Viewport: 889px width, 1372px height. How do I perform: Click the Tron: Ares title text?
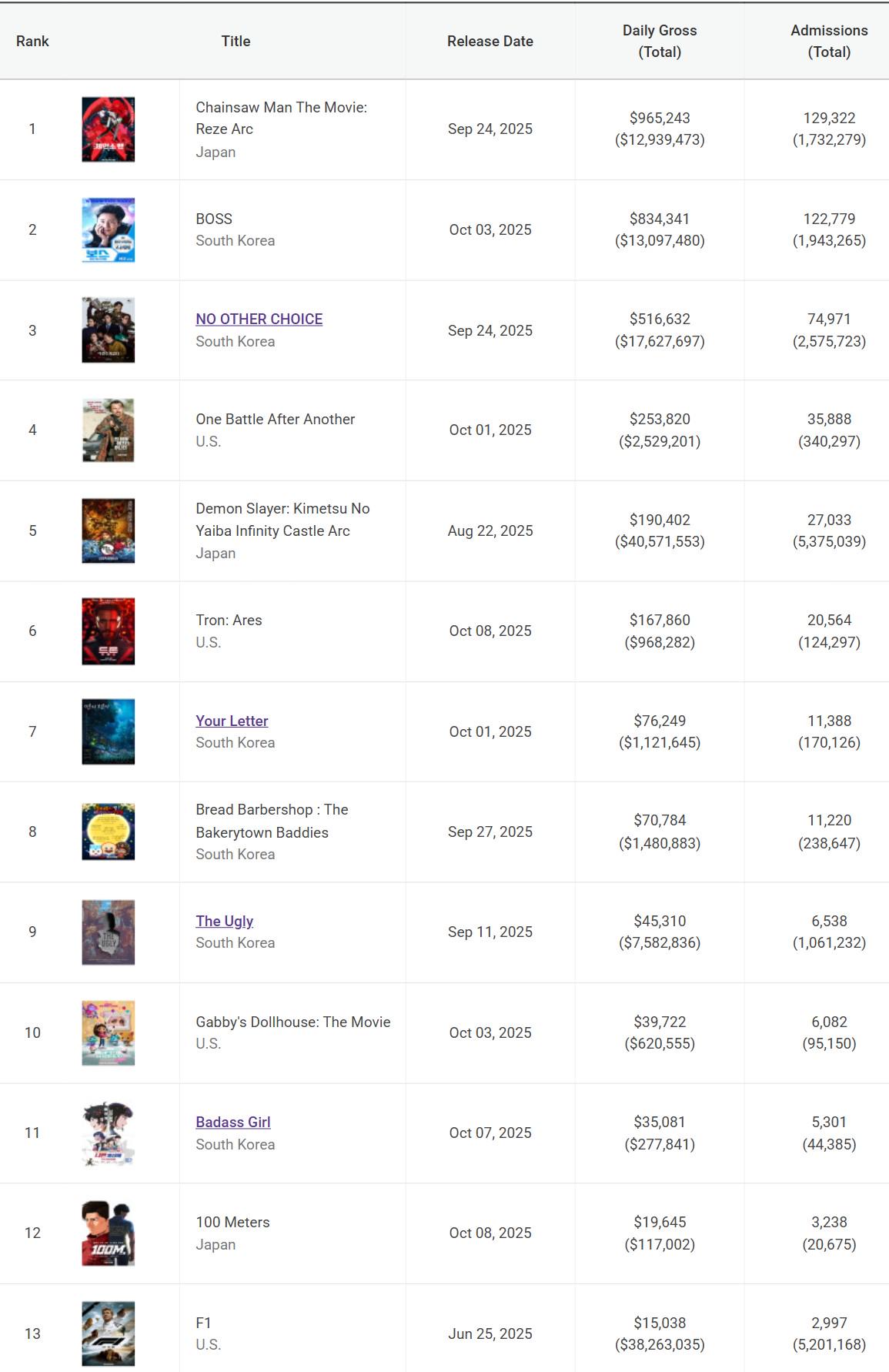[x=229, y=620]
